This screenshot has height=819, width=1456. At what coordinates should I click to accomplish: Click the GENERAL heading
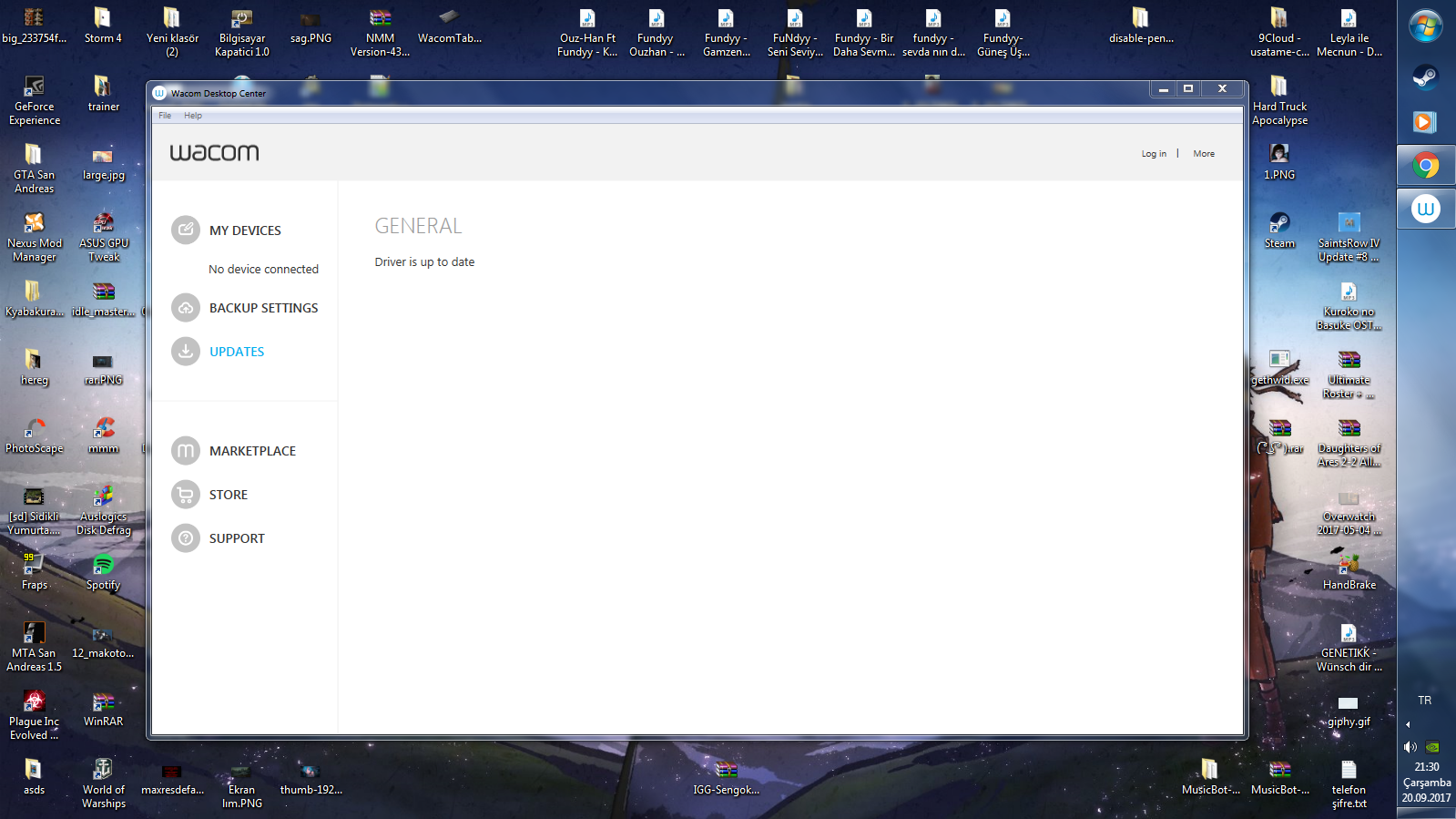418,226
